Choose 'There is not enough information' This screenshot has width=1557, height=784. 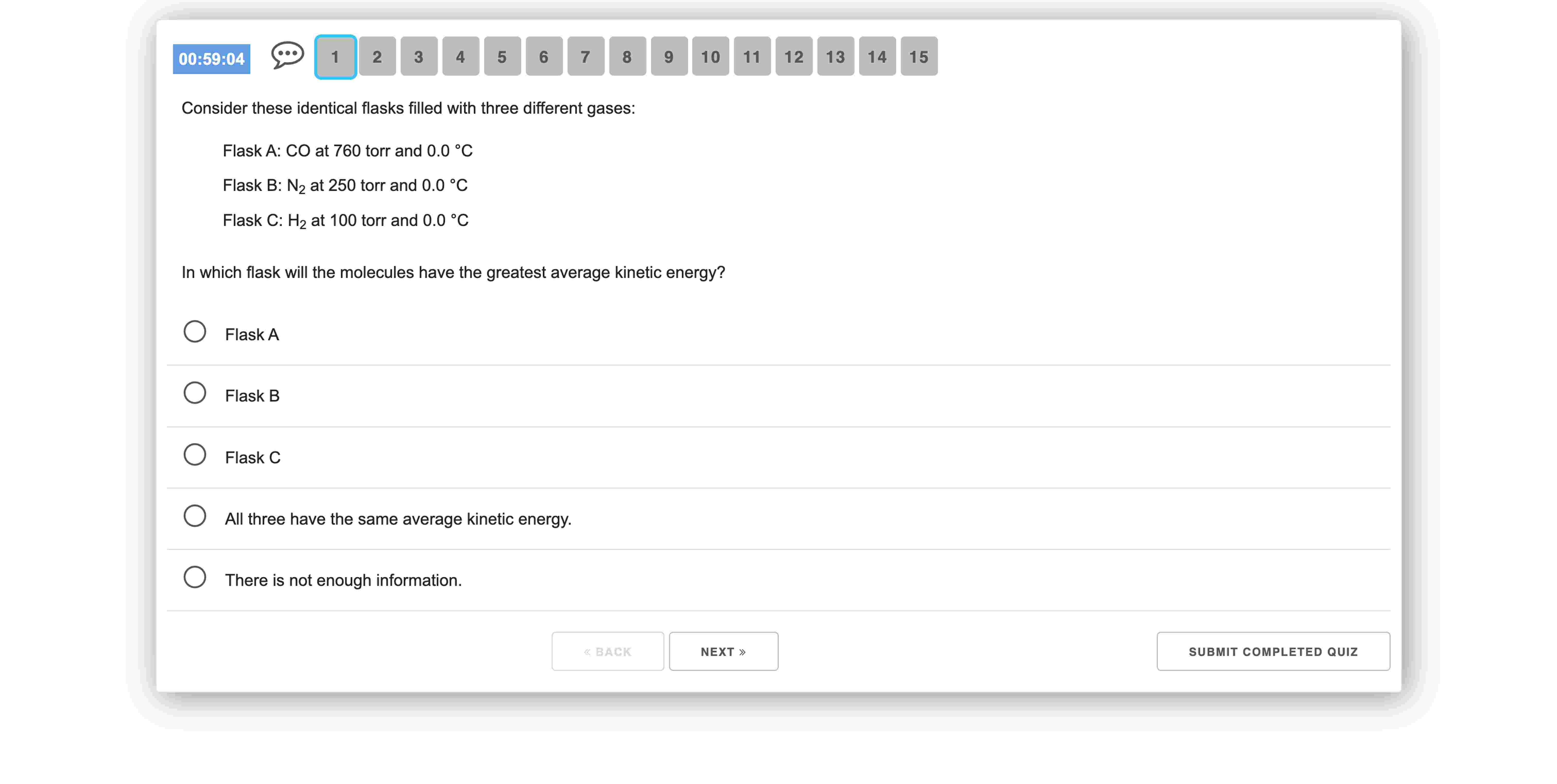(x=195, y=577)
